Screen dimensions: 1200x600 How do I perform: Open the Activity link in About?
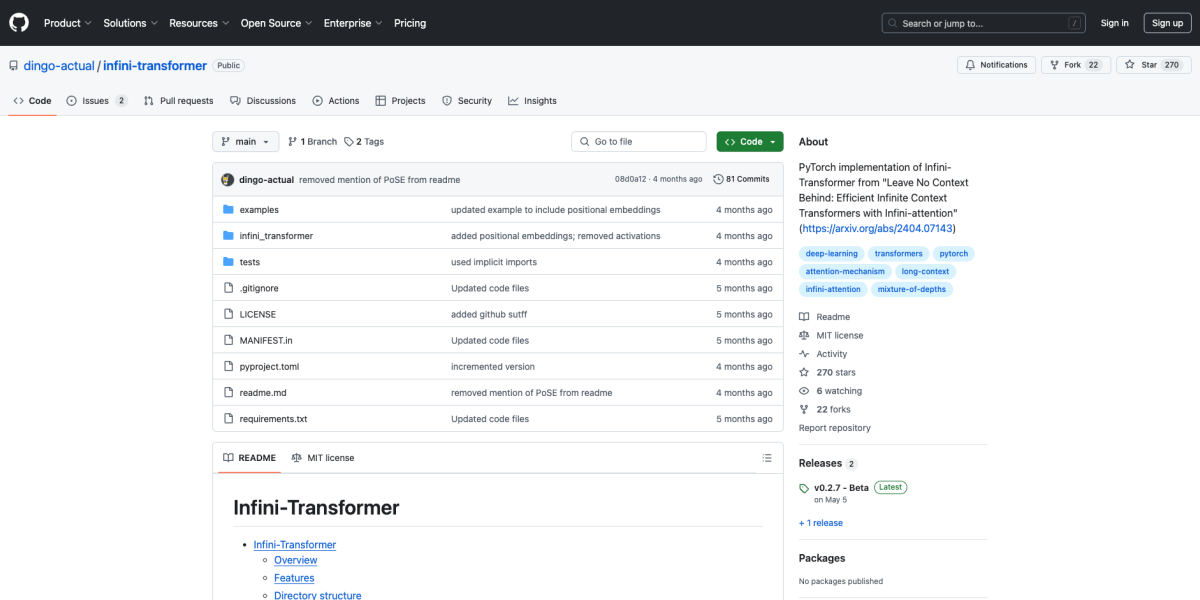[823, 354]
